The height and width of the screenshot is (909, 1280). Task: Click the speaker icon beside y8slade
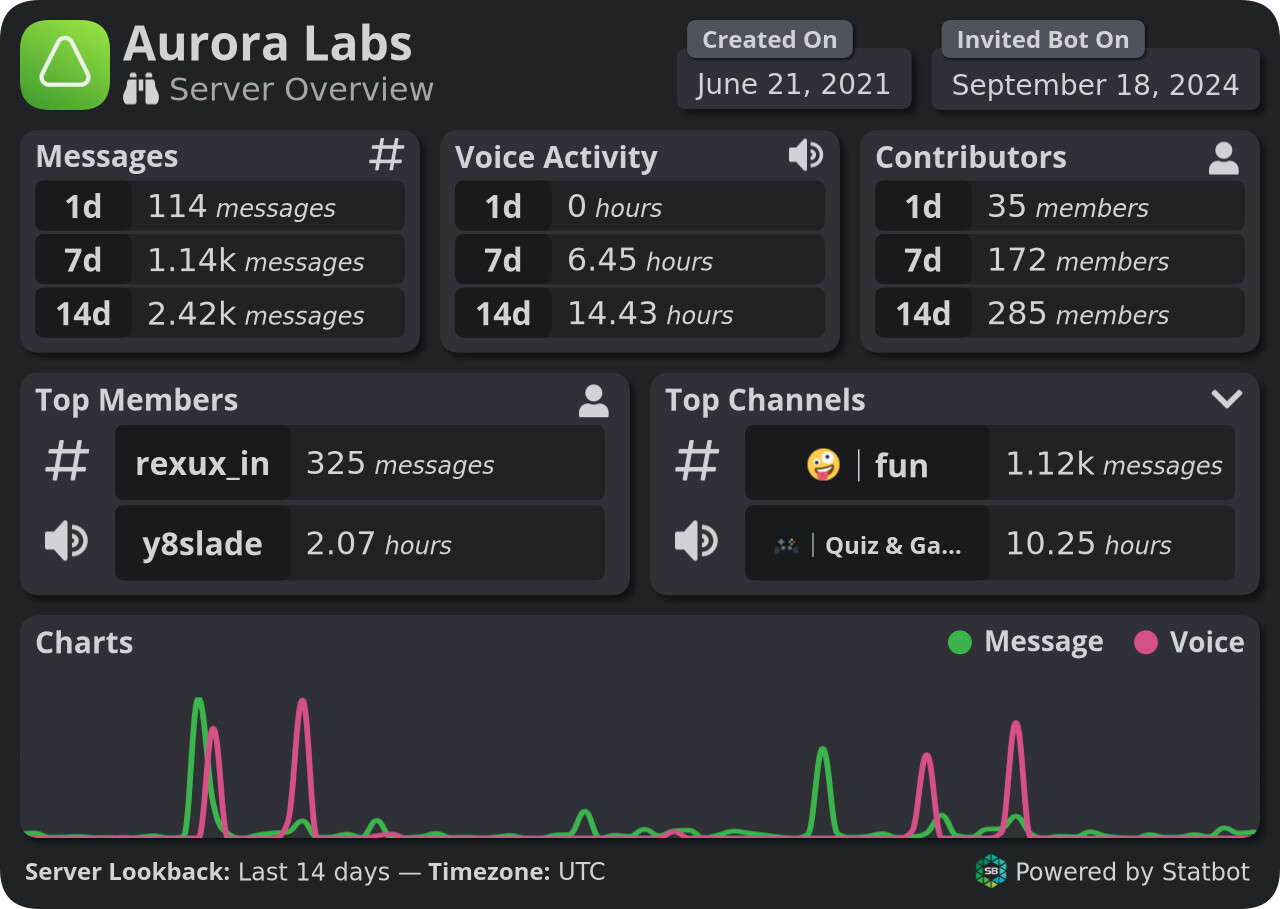coord(67,542)
